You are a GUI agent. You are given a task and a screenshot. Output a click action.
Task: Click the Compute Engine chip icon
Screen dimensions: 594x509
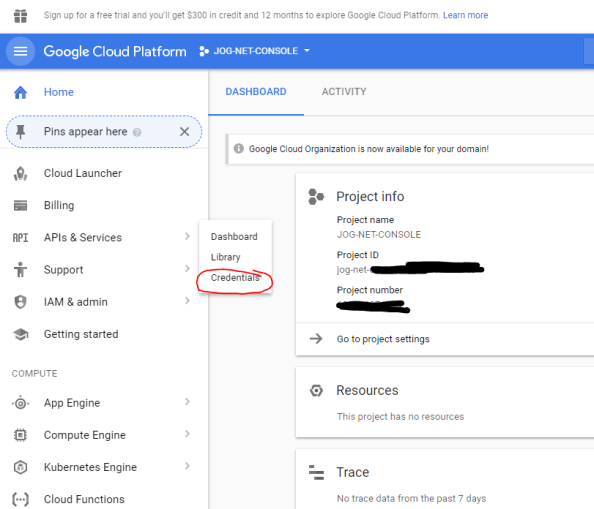[20, 435]
